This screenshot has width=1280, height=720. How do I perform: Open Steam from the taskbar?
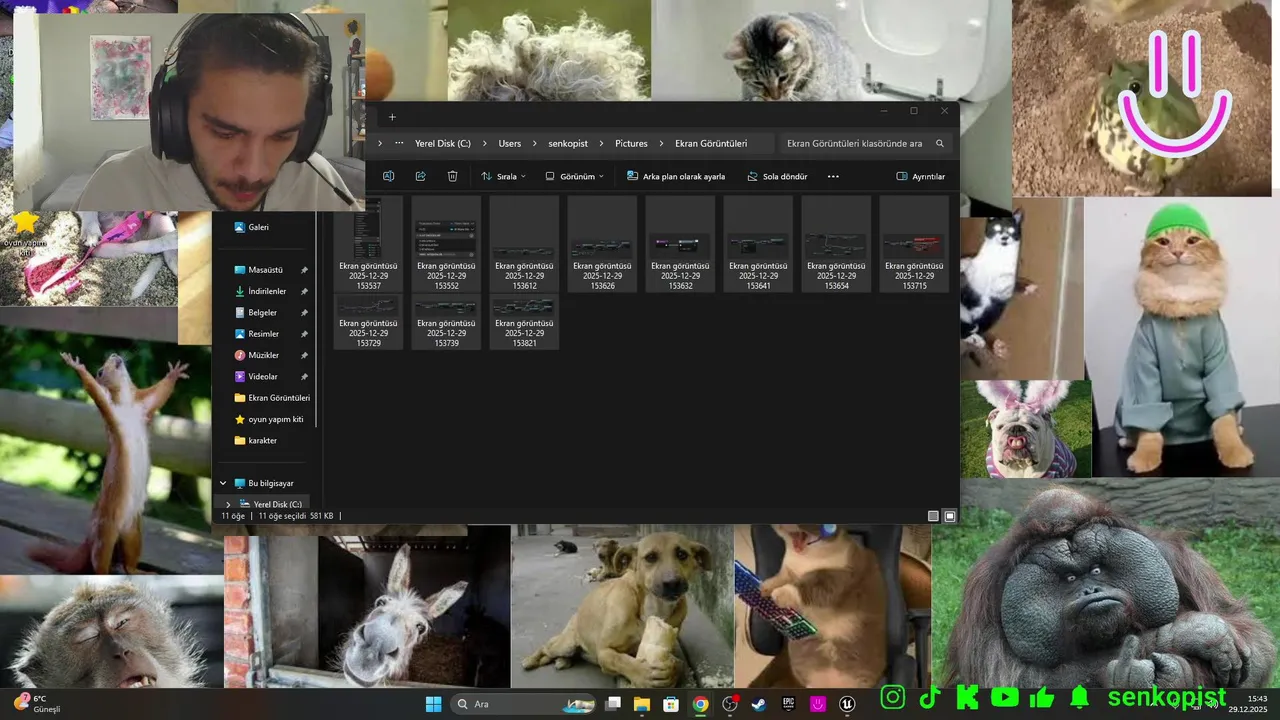click(759, 704)
